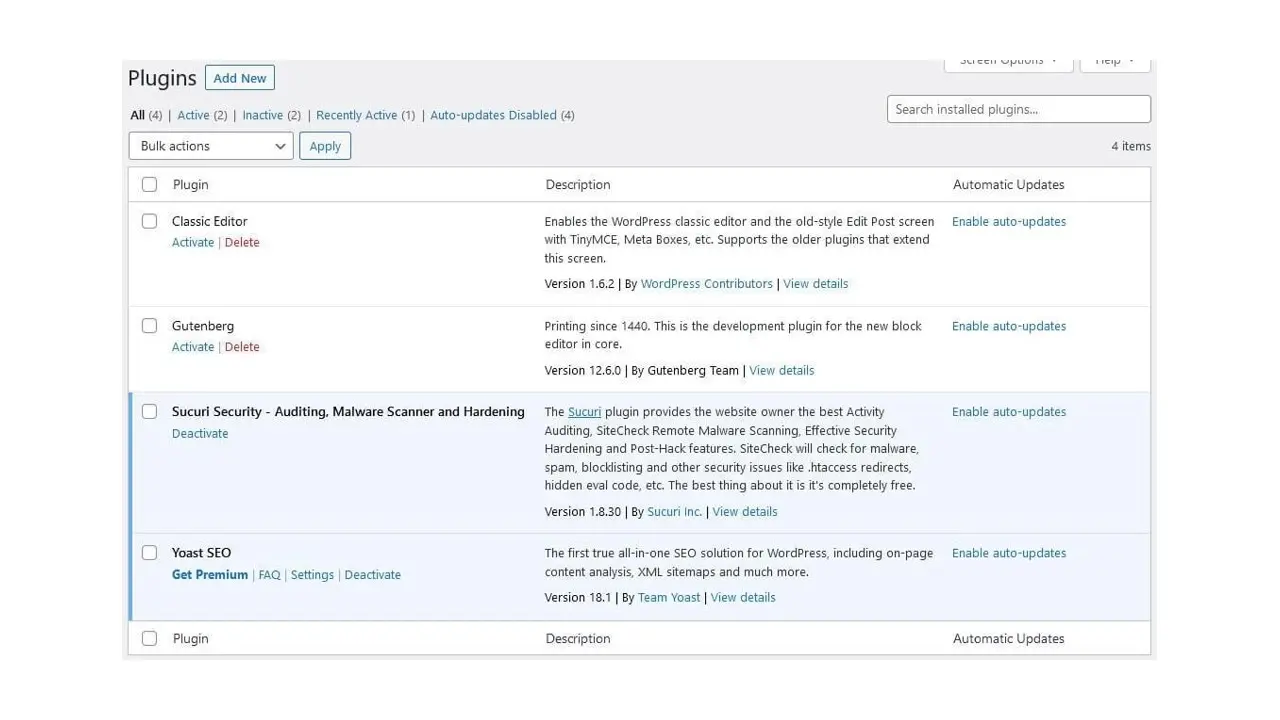Click the Classic Editor plugin name

210,222
